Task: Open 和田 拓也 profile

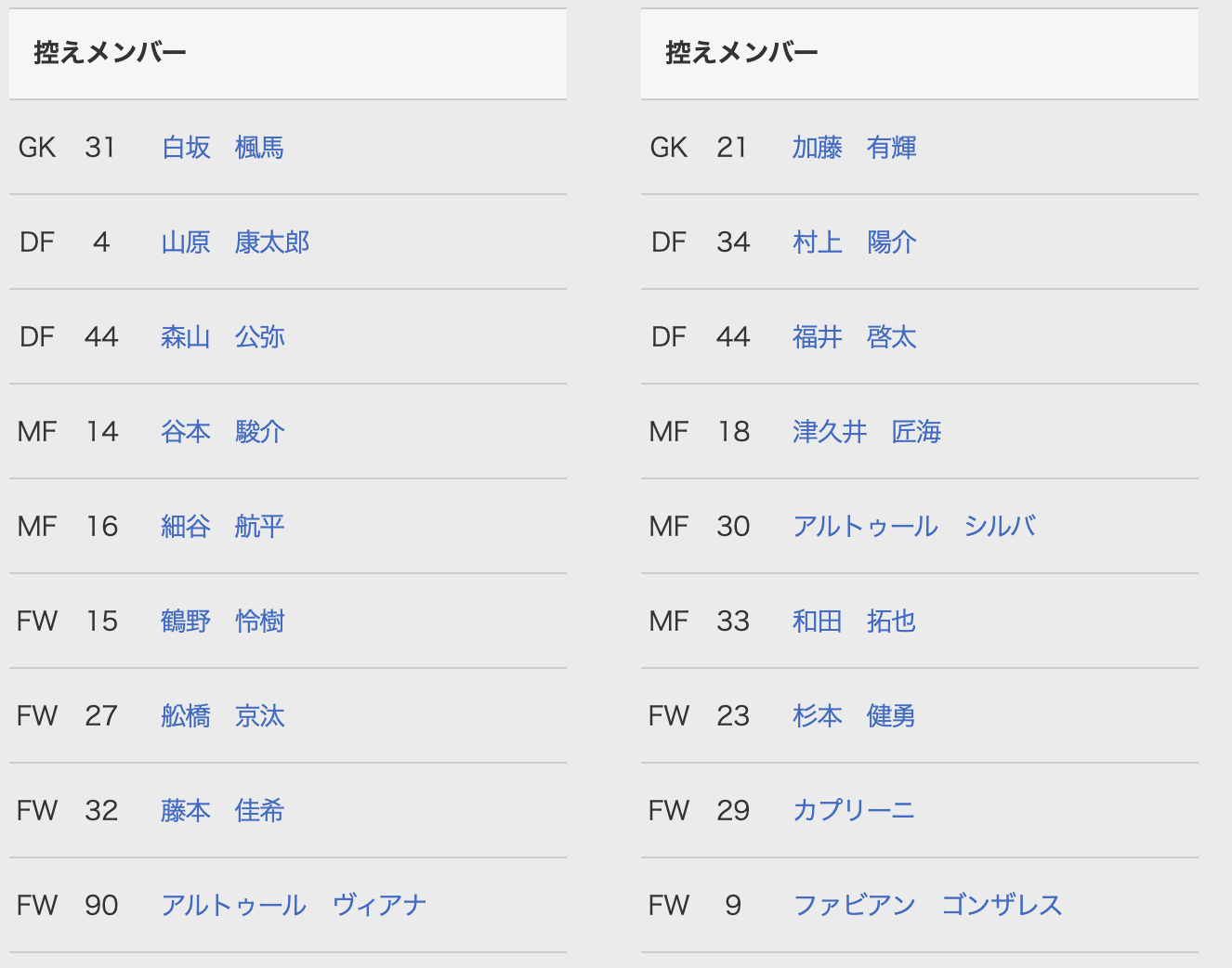Action: coord(854,621)
